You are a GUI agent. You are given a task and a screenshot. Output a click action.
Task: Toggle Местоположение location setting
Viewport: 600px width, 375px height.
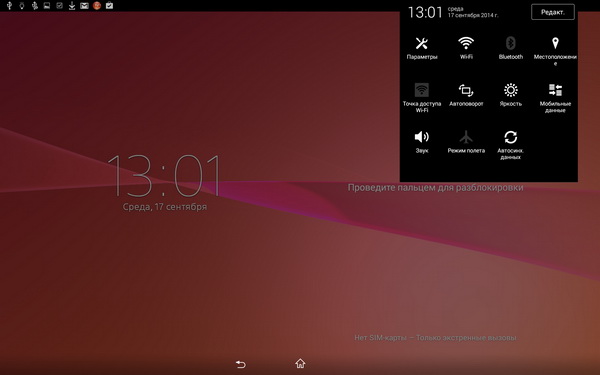point(555,51)
